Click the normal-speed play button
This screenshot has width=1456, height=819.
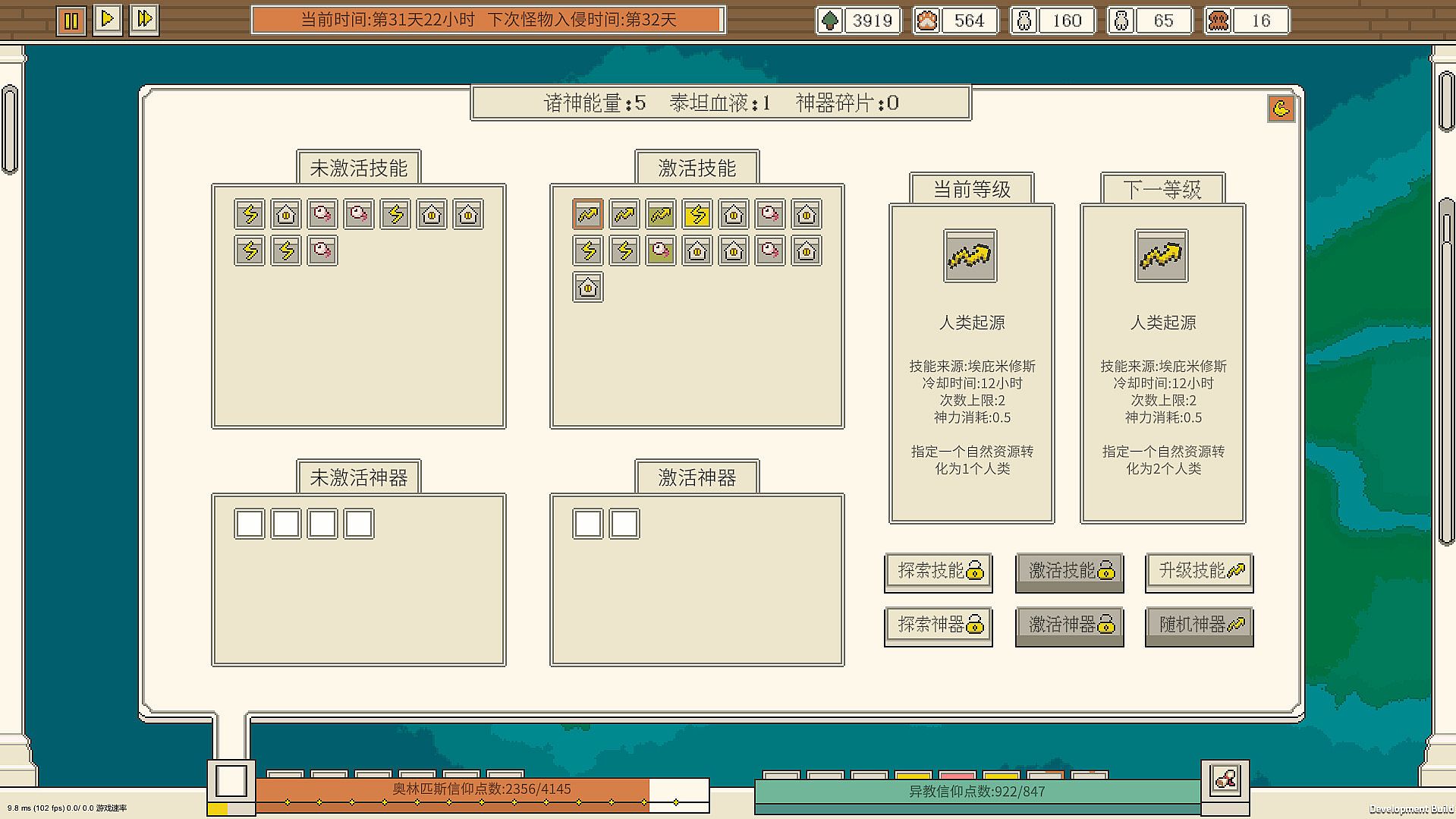[x=108, y=19]
